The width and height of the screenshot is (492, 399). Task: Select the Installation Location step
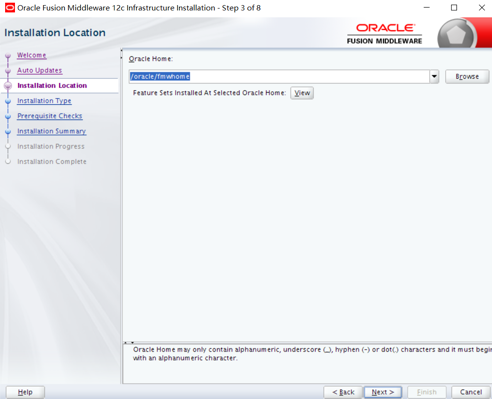click(52, 86)
